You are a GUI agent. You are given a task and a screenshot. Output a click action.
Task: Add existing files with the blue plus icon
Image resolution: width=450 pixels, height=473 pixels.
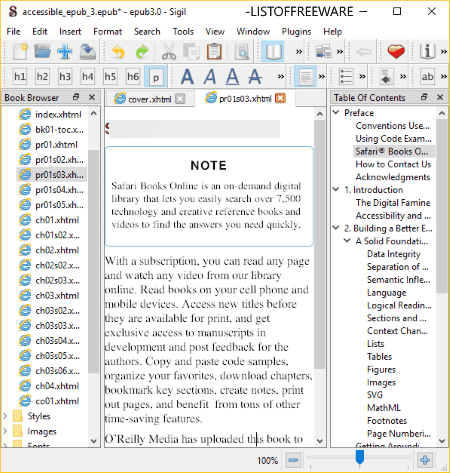click(x=65, y=52)
